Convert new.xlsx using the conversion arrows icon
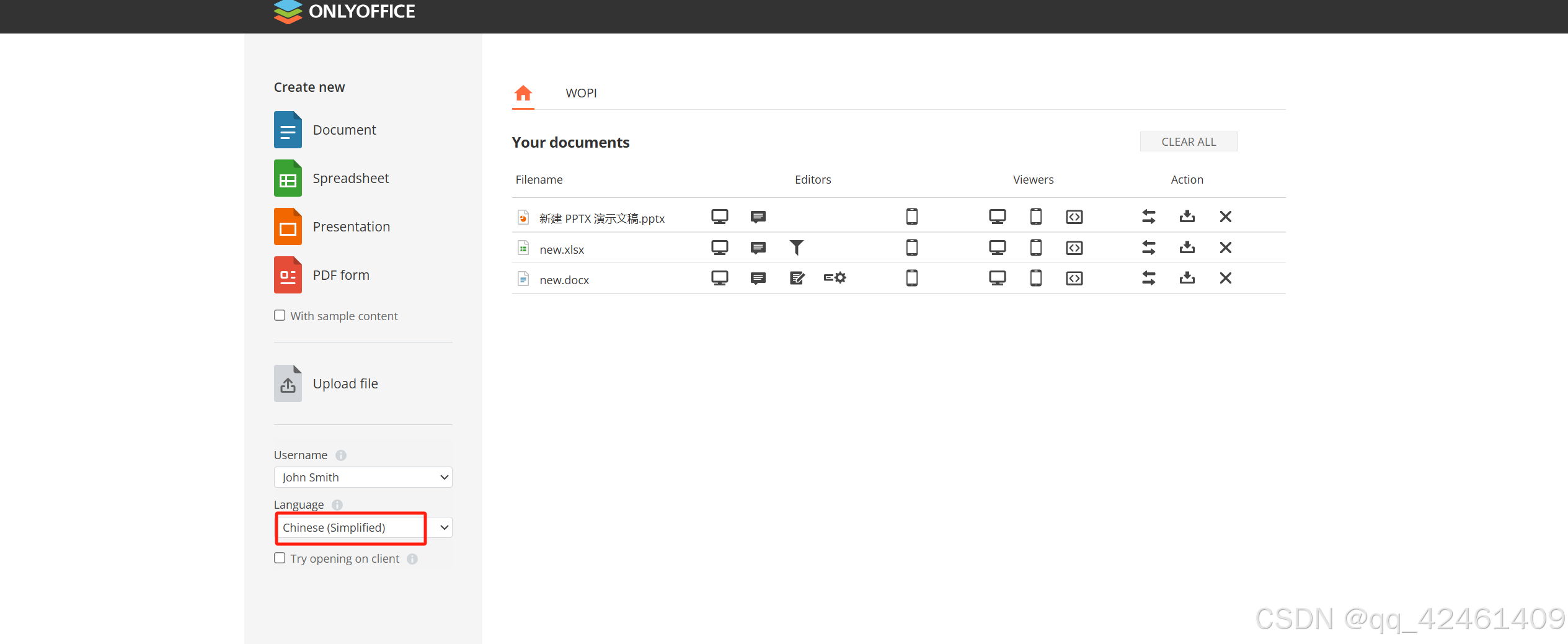The height and width of the screenshot is (644, 1568). tap(1148, 248)
